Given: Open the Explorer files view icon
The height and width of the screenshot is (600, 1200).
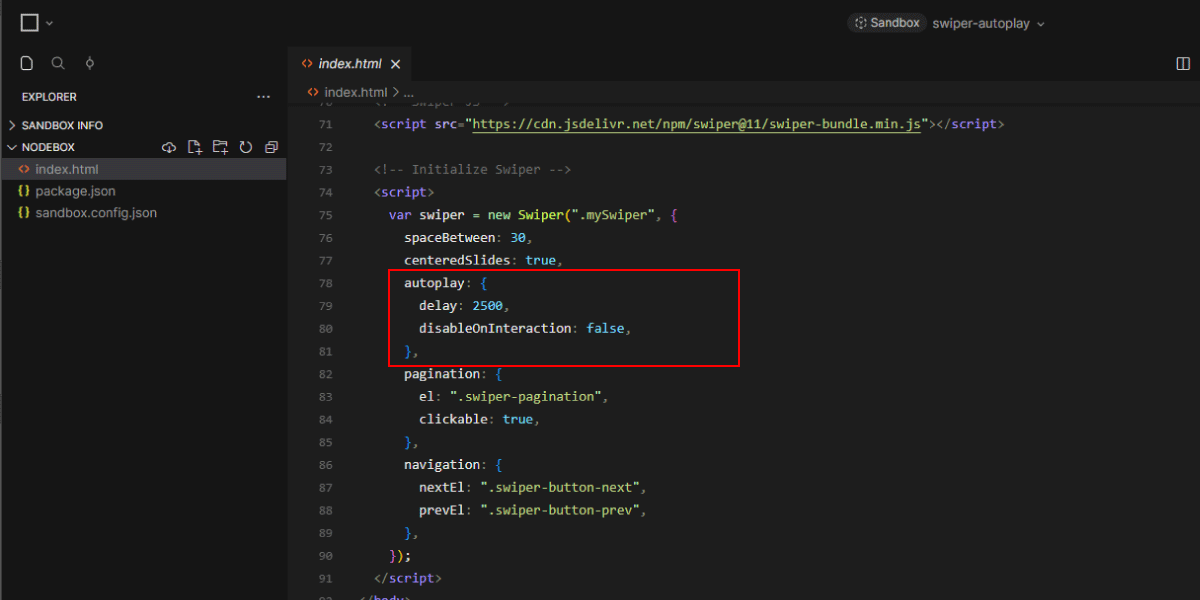Looking at the screenshot, I should tap(28, 63).
